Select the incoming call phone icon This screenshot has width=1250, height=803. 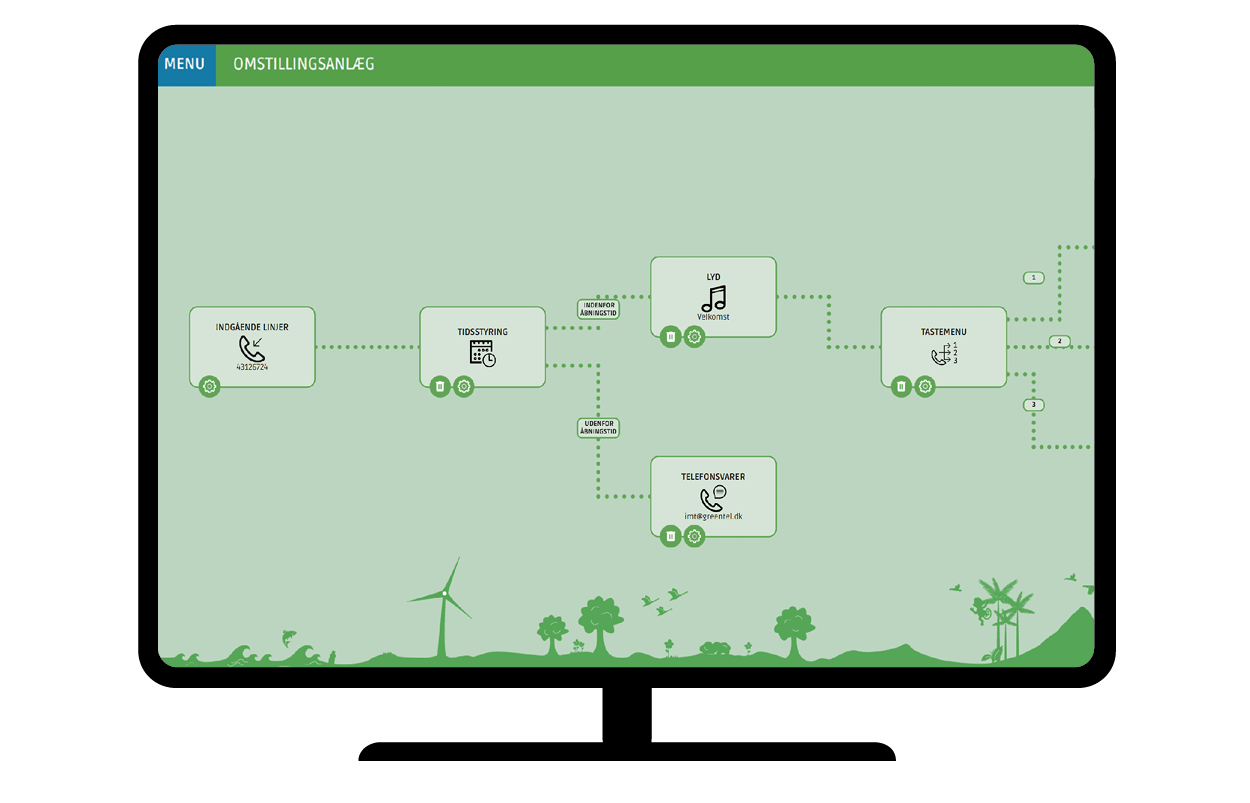coord(252,348)
